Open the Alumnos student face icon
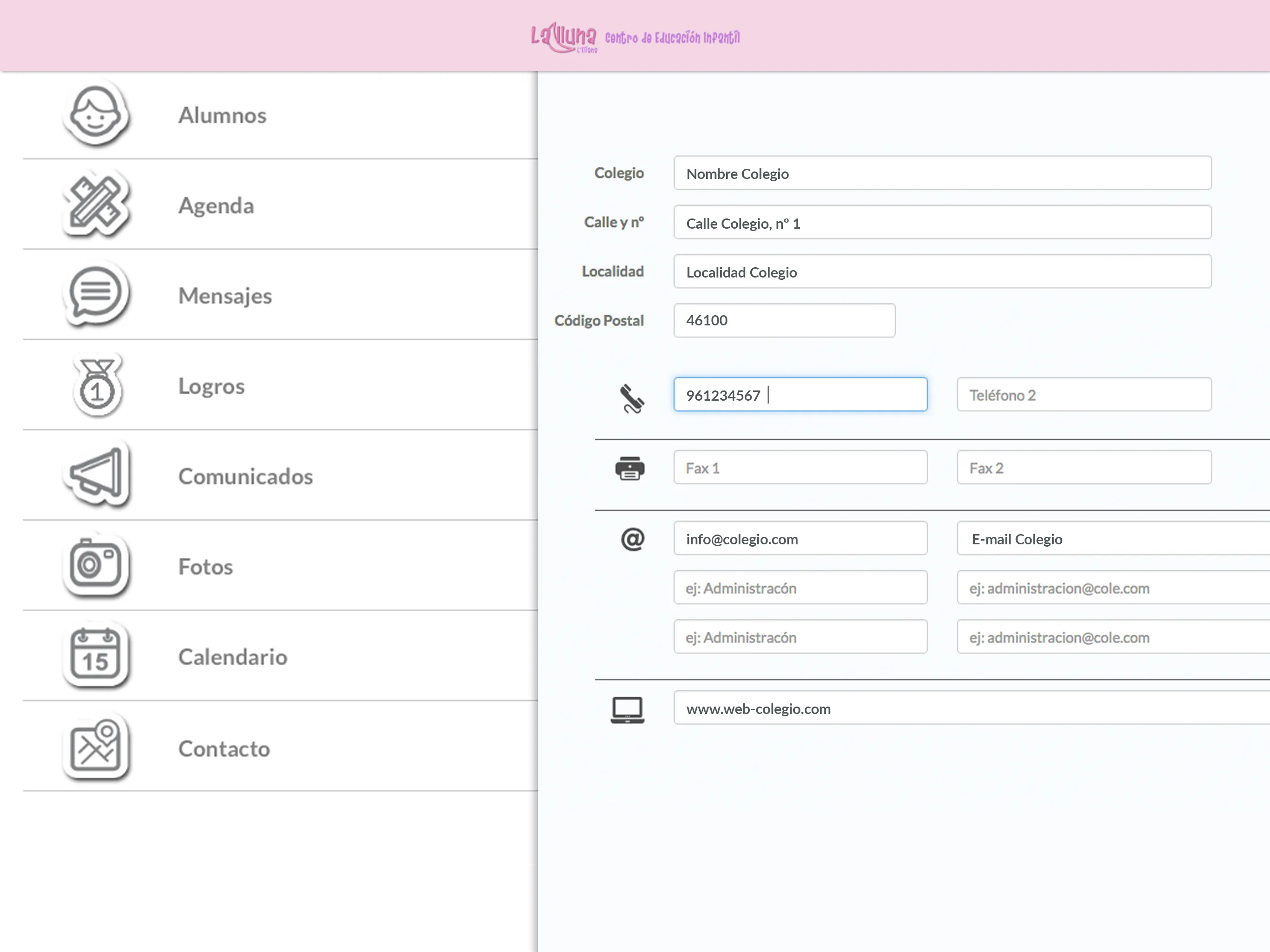 pyautogui.click(x=96, y=115)
